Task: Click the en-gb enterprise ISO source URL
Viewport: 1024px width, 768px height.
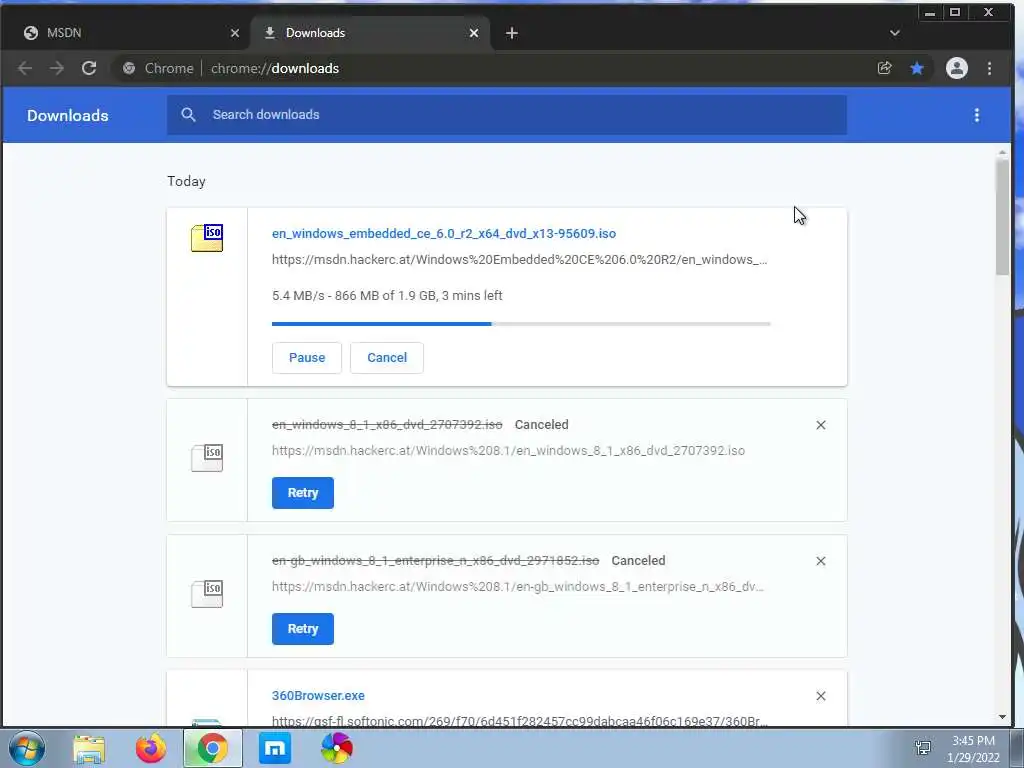Action: coord(518,586)
